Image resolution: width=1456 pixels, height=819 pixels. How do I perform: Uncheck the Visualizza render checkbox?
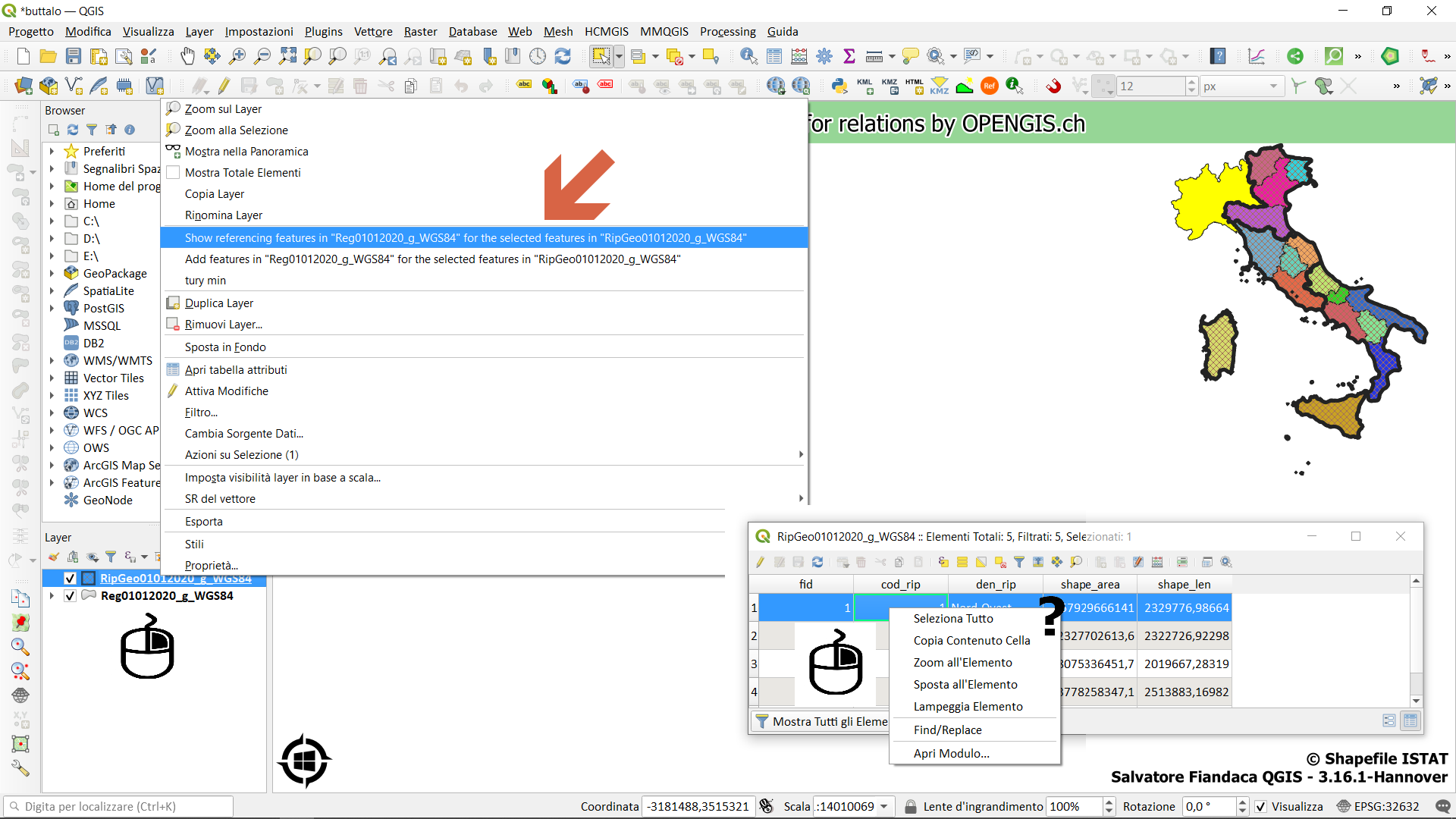coord(1260,806)
